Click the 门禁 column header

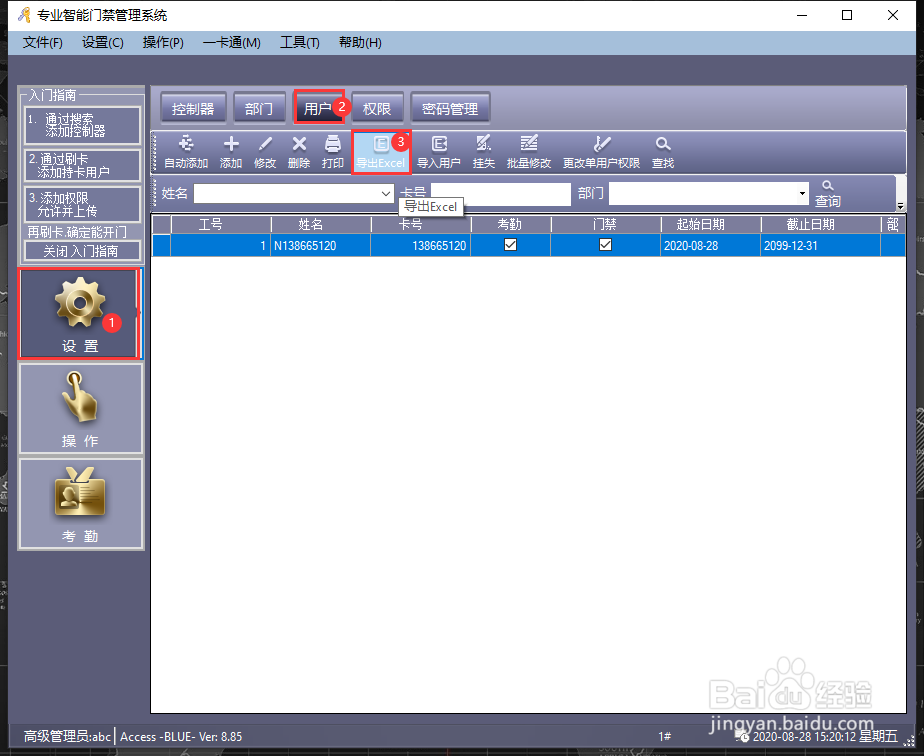point(605,225)
